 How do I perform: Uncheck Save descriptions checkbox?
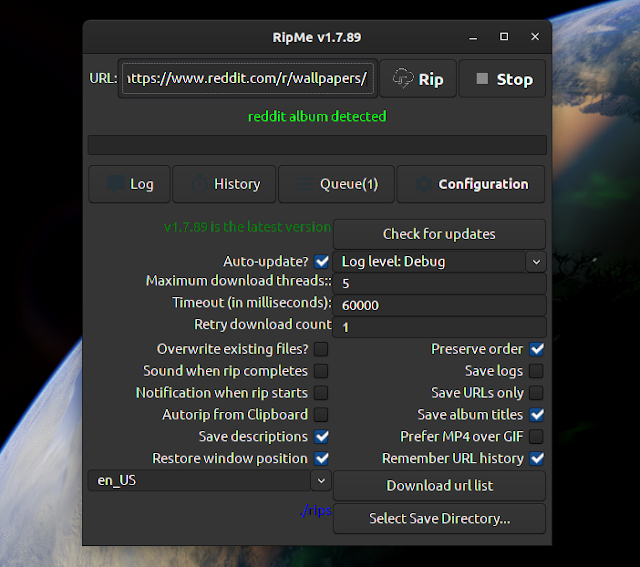click(x=322, y=437)
